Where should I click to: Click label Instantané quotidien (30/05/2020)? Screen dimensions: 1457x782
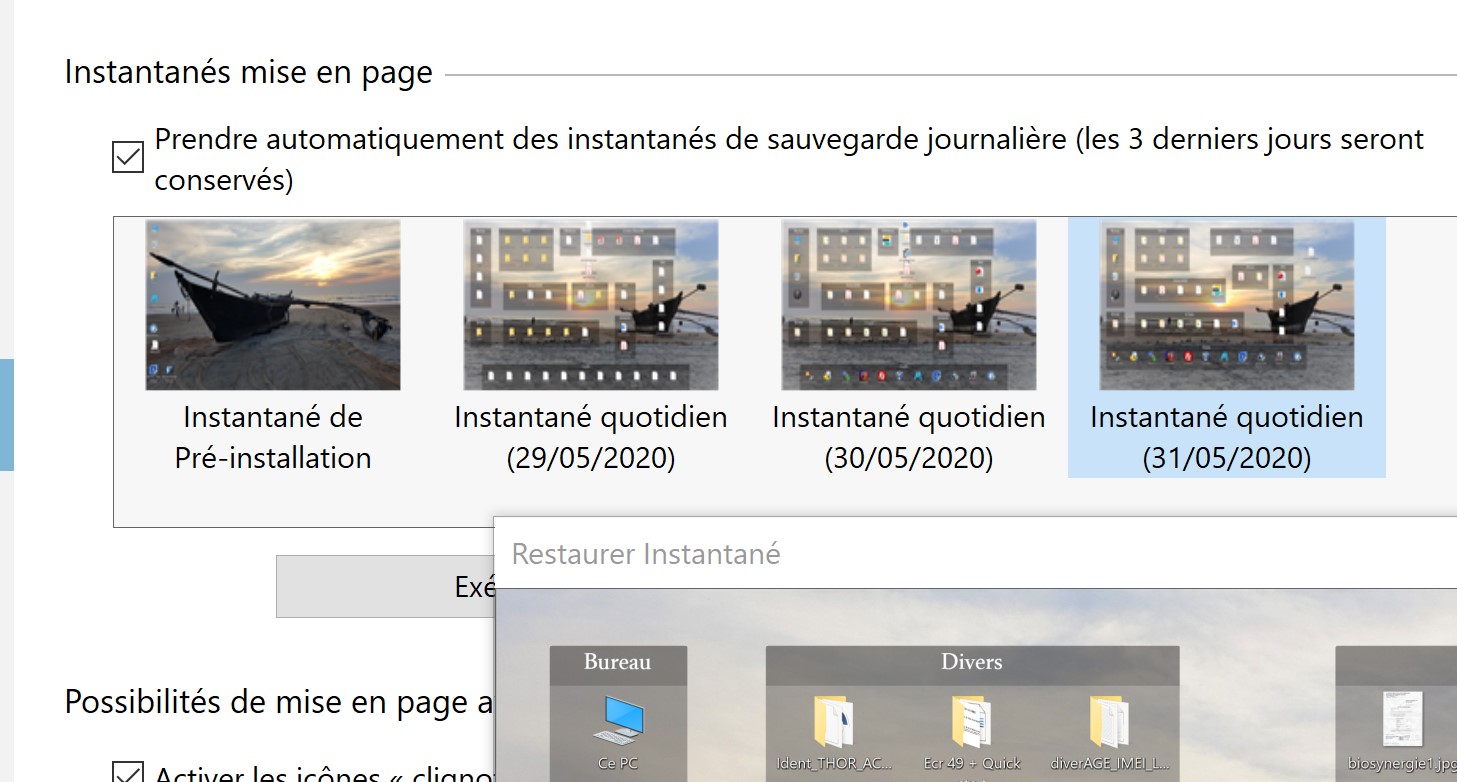[909, 437]
